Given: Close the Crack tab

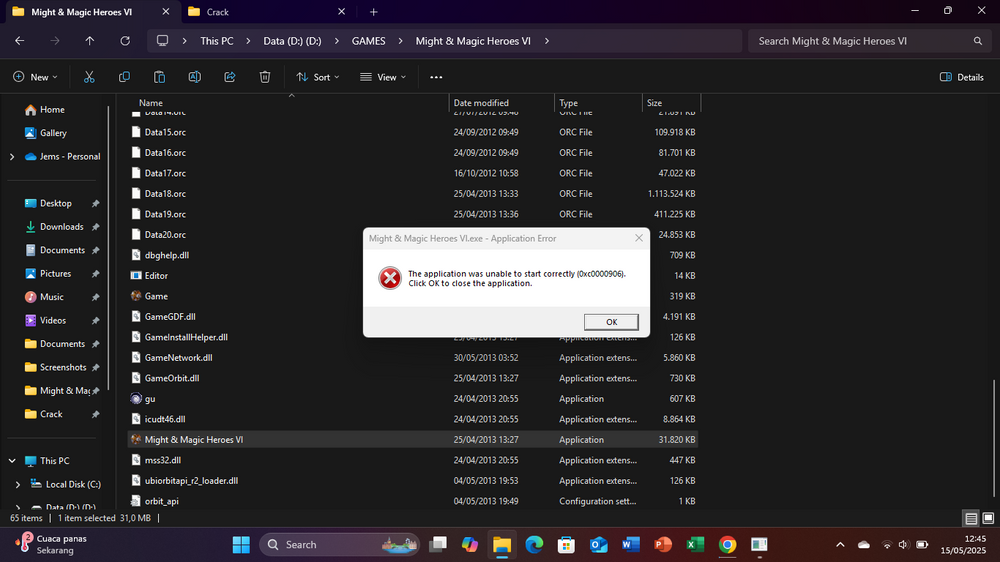Looking at the screenshot, I should pyautogui.click(x=341, y=11).
